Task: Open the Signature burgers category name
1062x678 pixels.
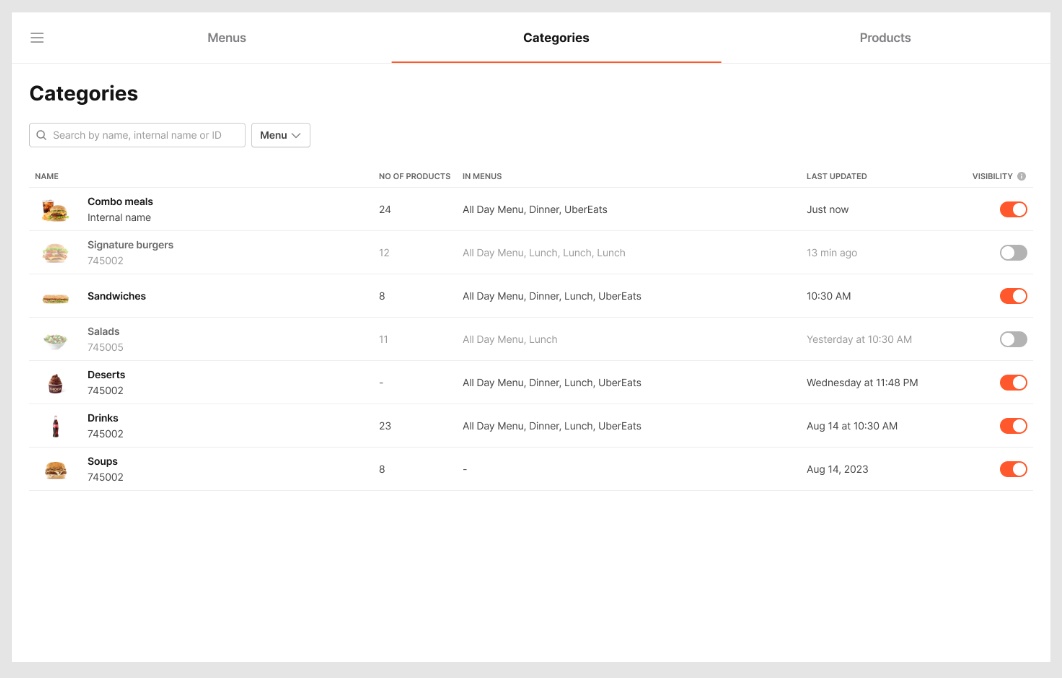Action: pyautogui.click(x=130, y=245)
